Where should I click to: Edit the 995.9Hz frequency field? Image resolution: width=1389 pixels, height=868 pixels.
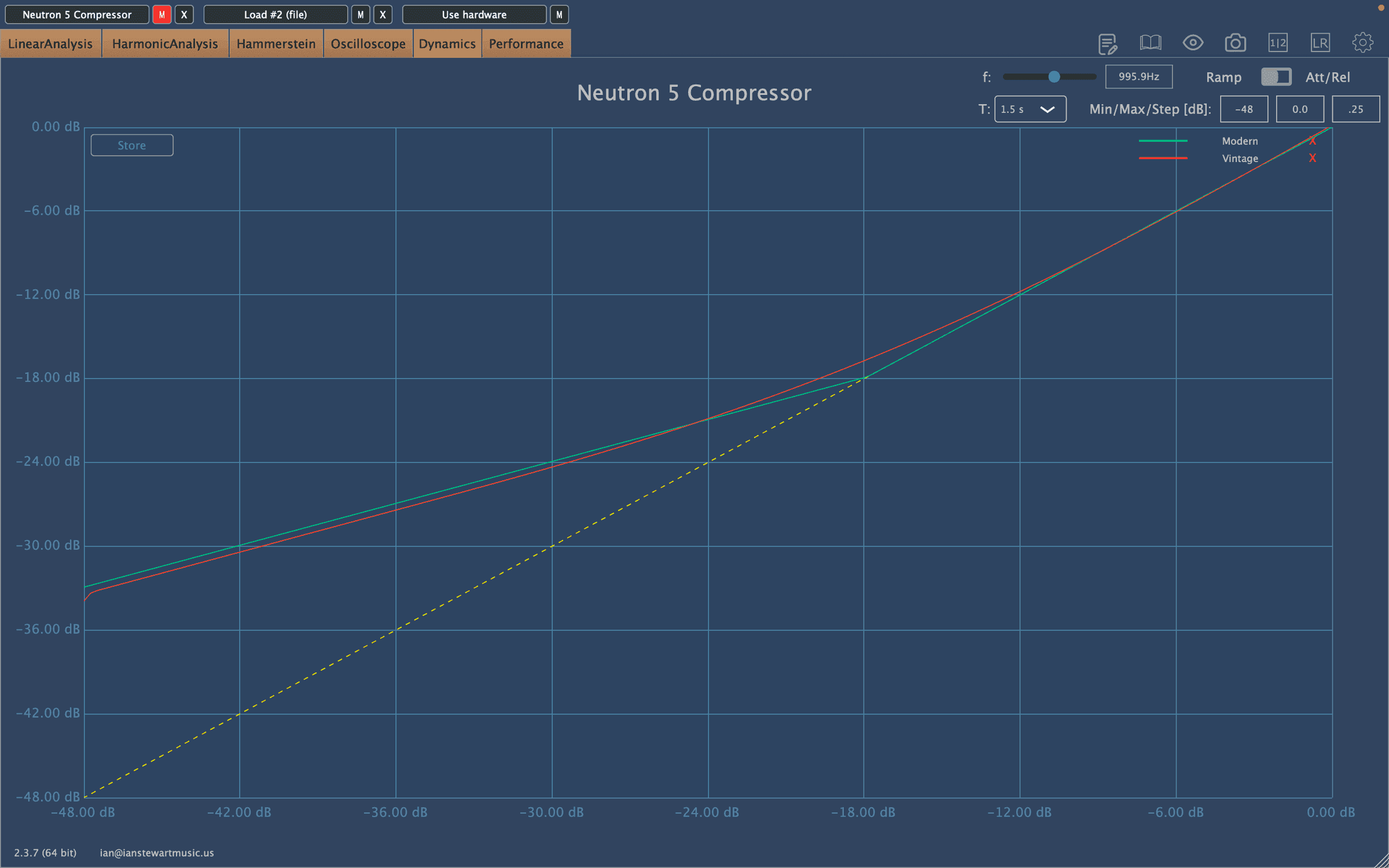(1139, 76)
